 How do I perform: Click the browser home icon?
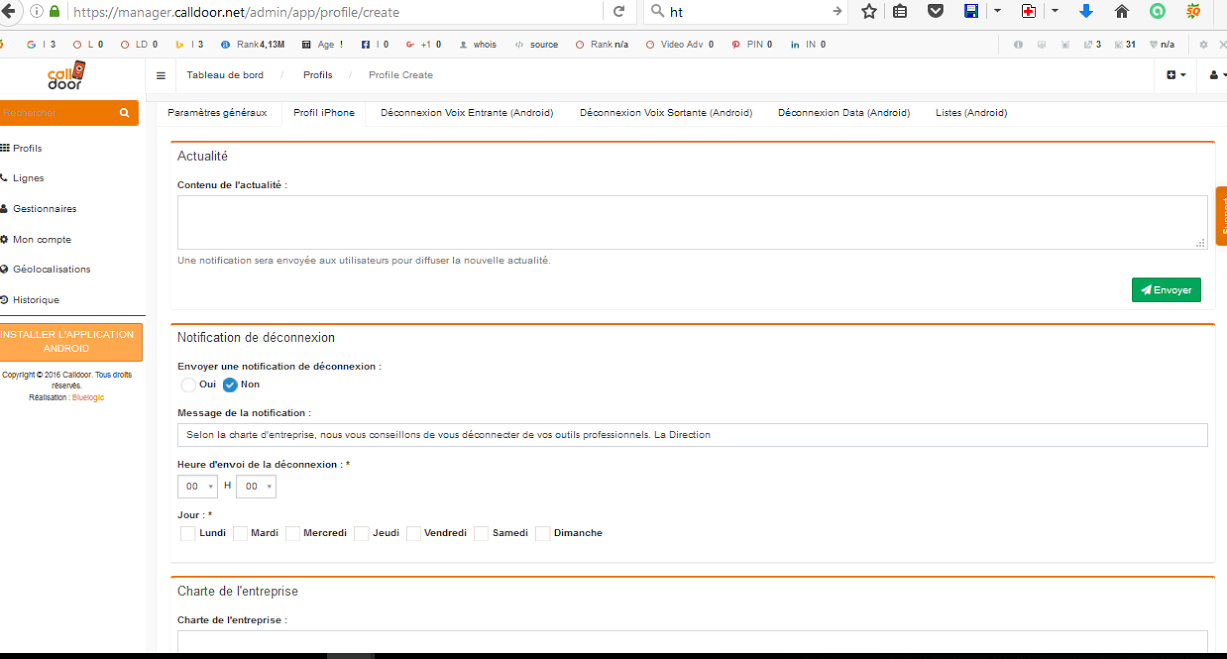coord(1121,12)
